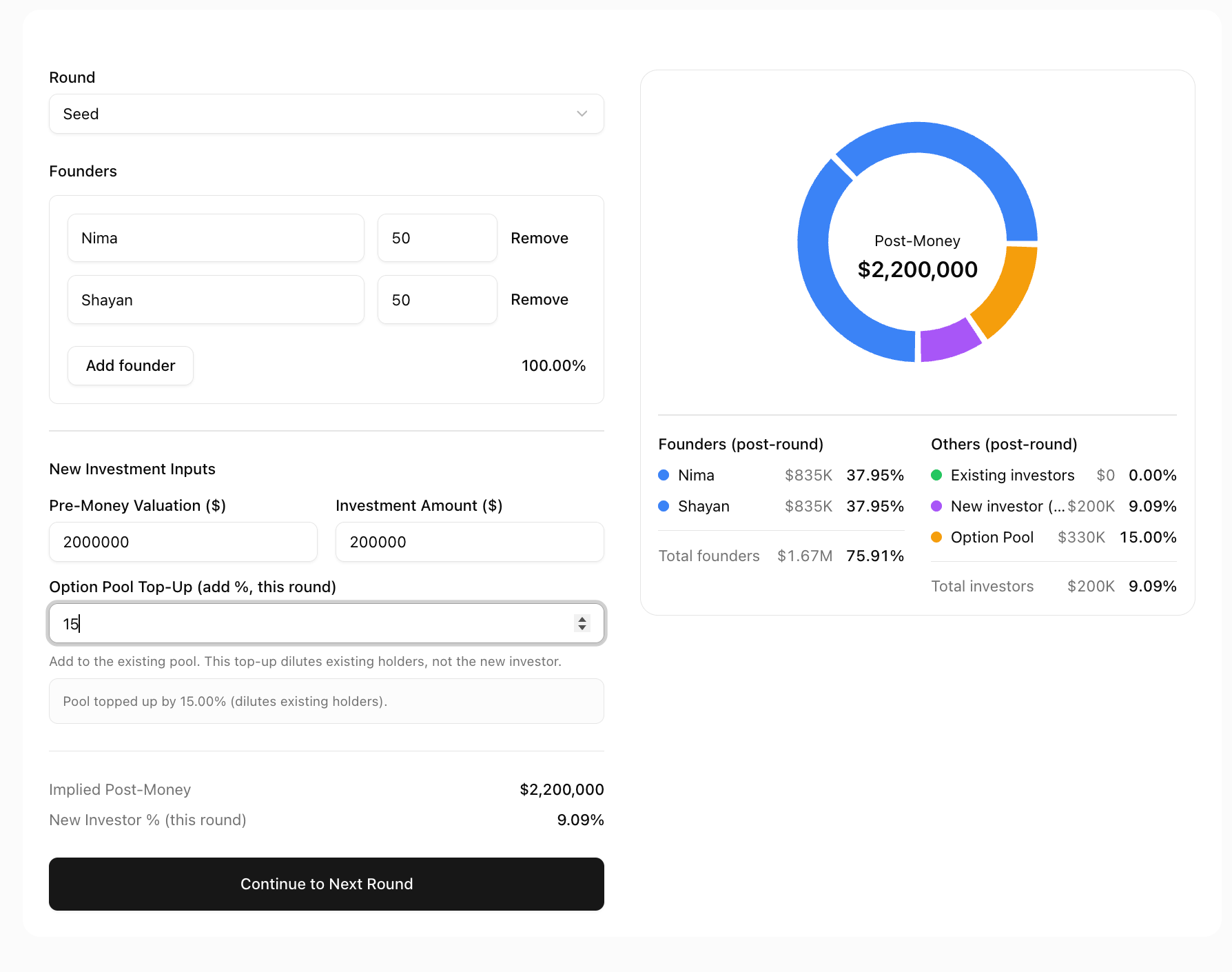
Task: Click the Founders (post-round) heading
Action: (741, 444)
